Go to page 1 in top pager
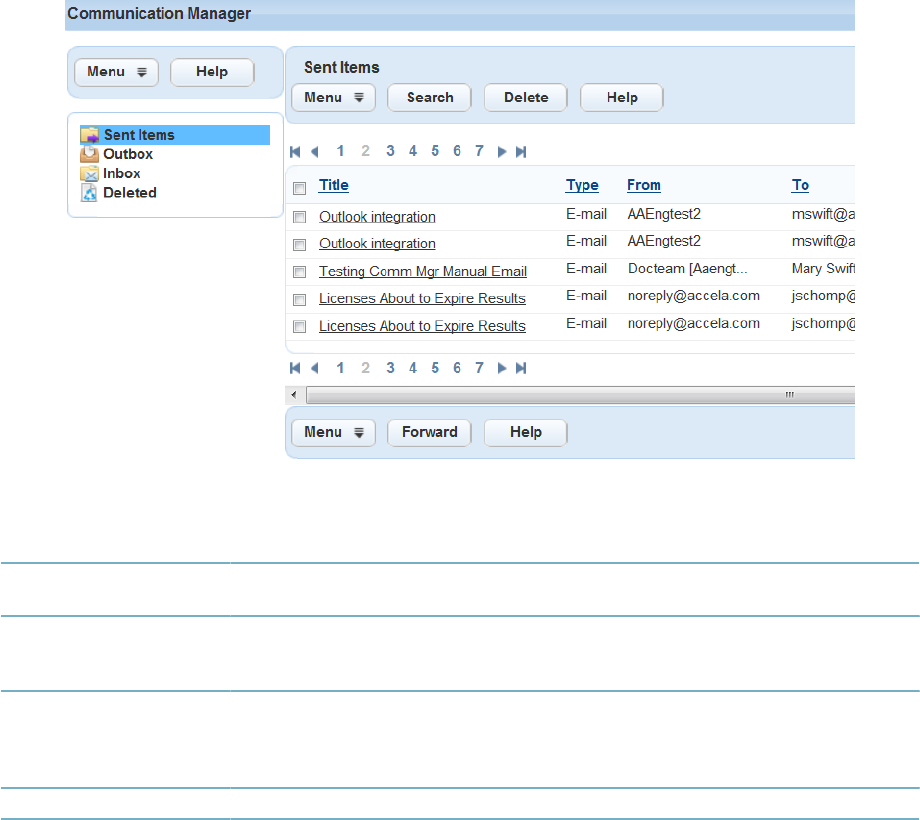Viewport: 920px width, 820px height. pyautogui.click(x=340, y=151)
